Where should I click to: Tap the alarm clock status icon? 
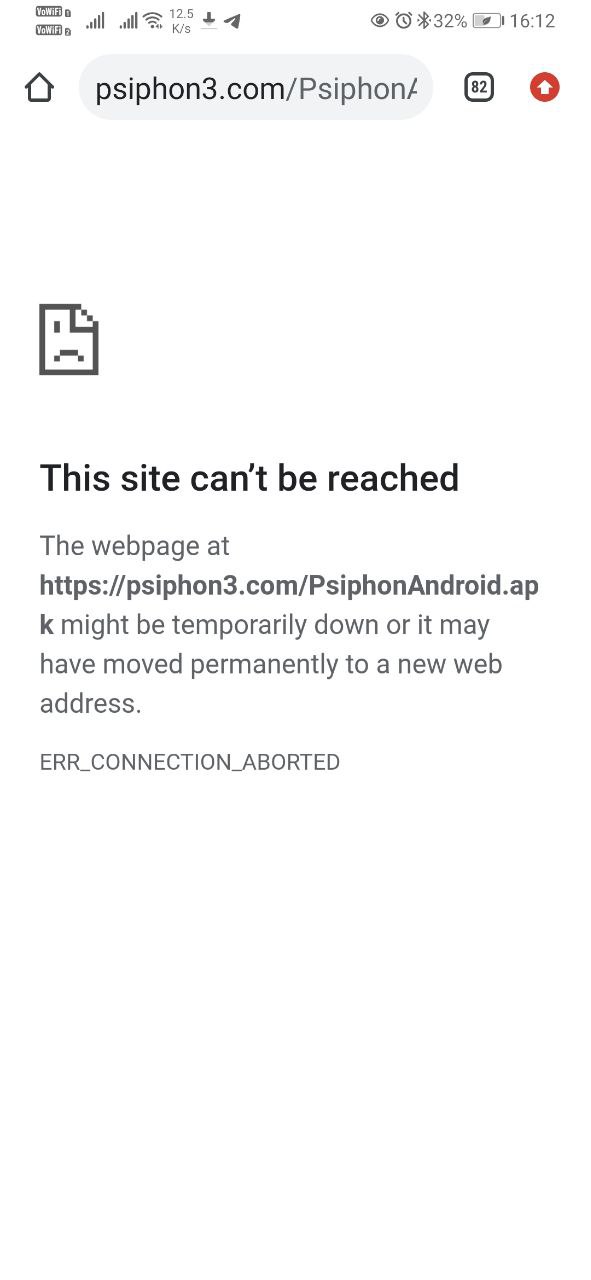click(404, 20)
